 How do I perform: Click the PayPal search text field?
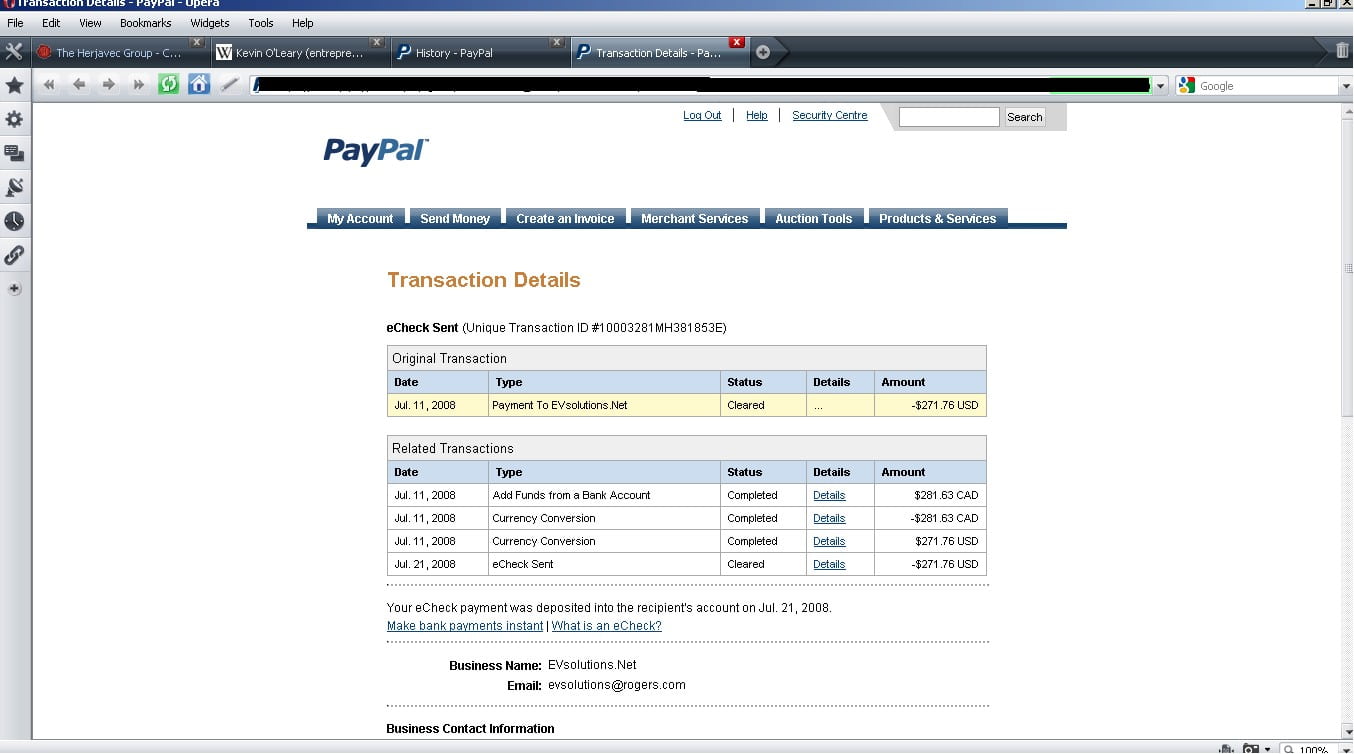click(x=949, y=117)
